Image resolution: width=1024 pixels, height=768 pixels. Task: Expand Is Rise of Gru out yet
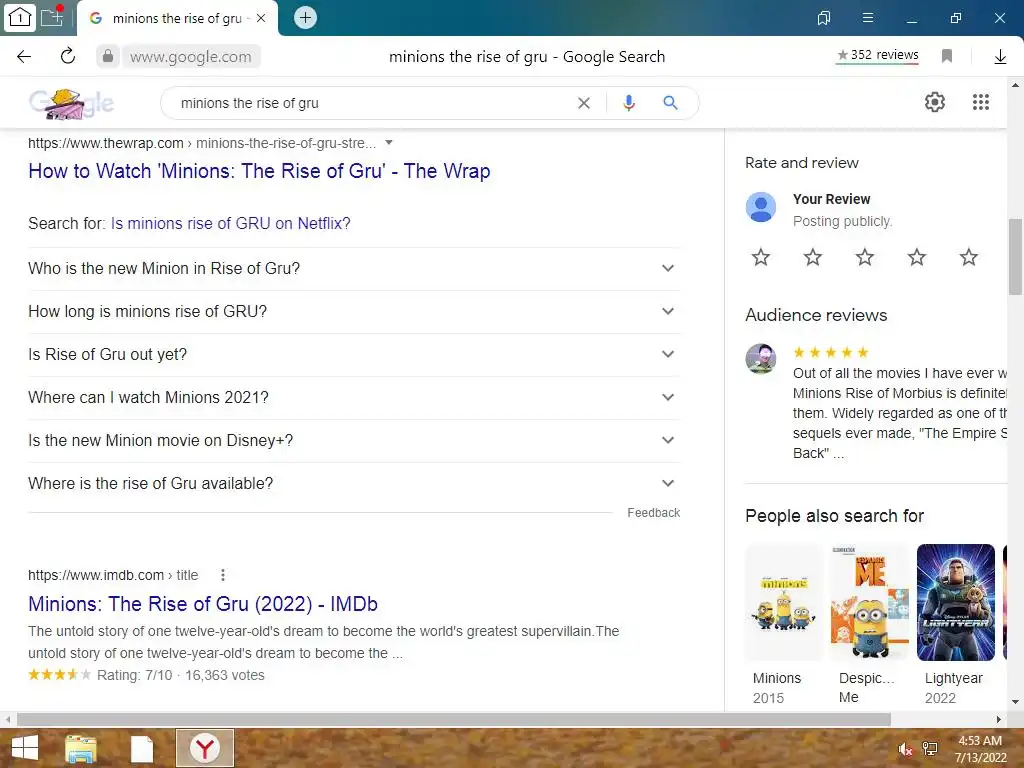click(354, 355)
